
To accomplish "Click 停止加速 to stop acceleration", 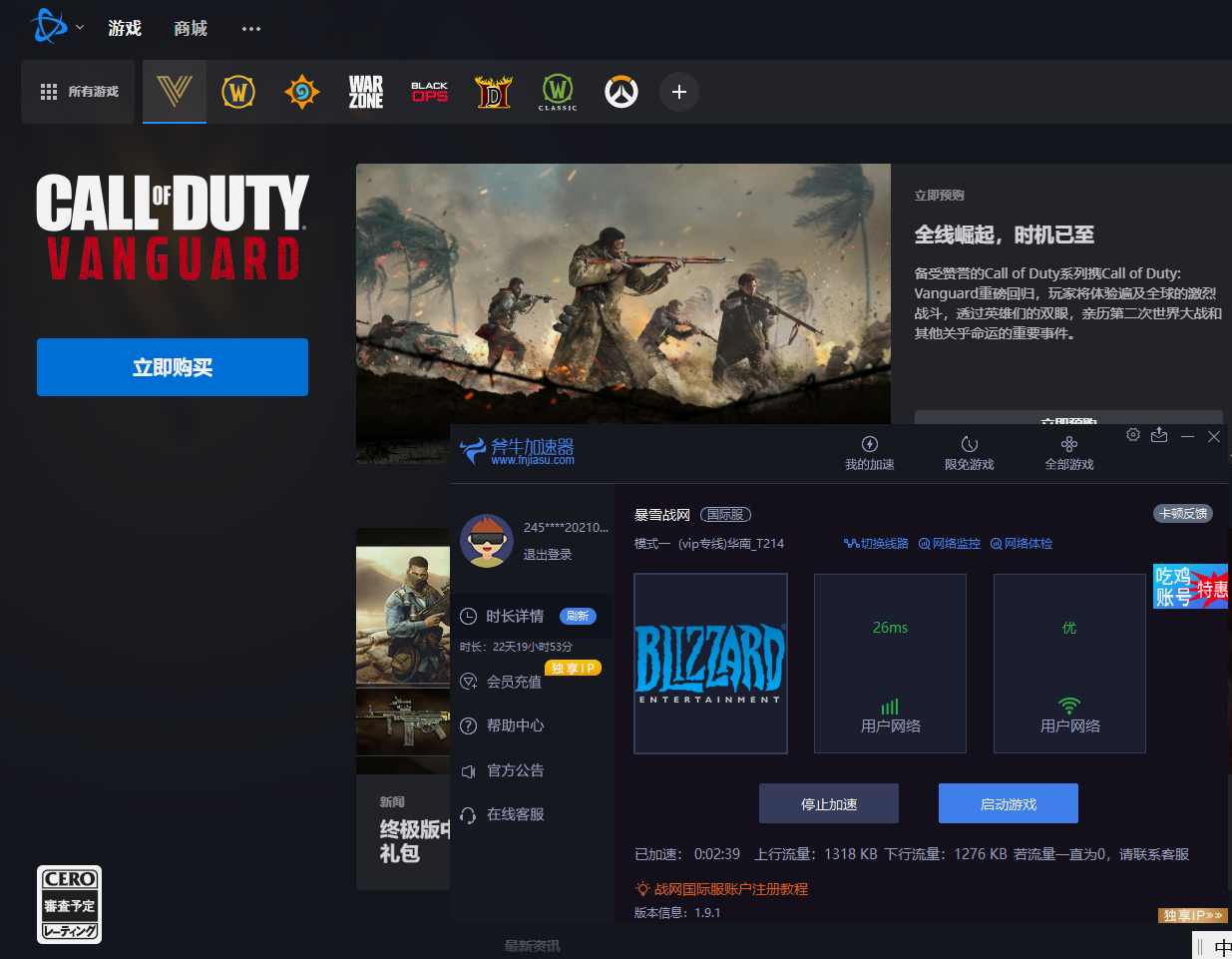I will pyautogui.click(x=829, y=803).
